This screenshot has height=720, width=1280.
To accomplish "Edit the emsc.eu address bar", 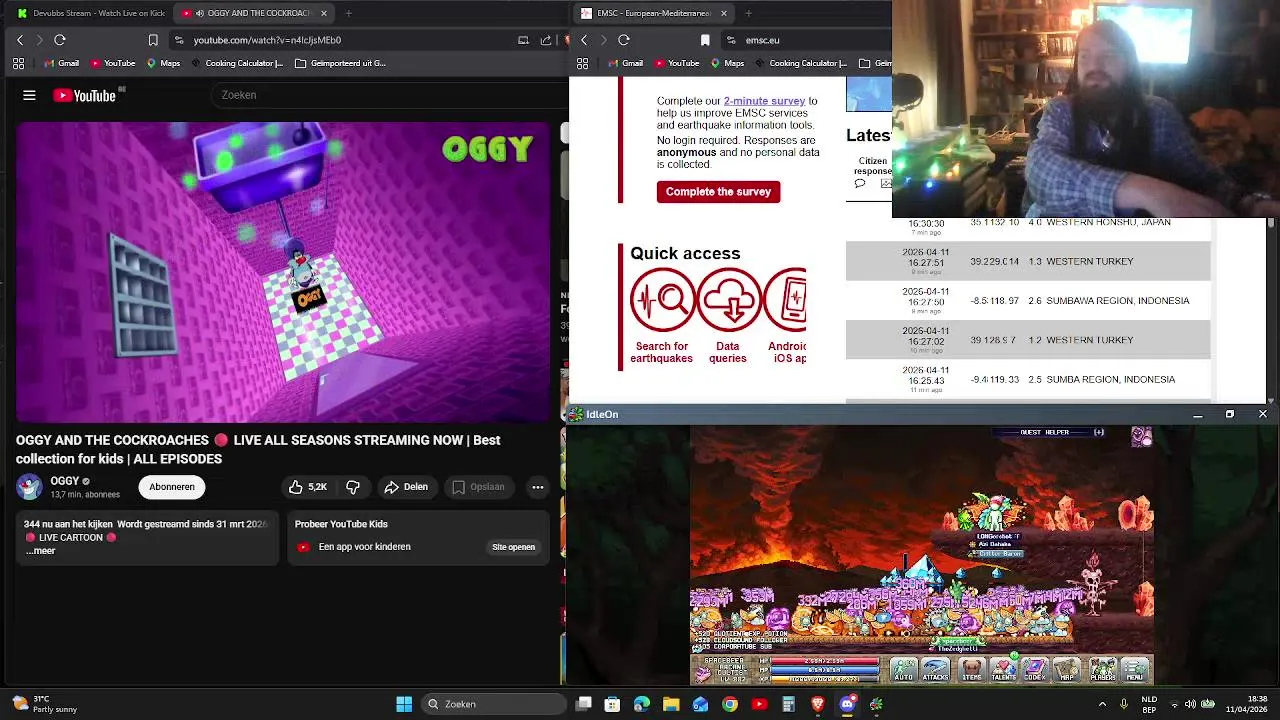I will coord(763,40).
